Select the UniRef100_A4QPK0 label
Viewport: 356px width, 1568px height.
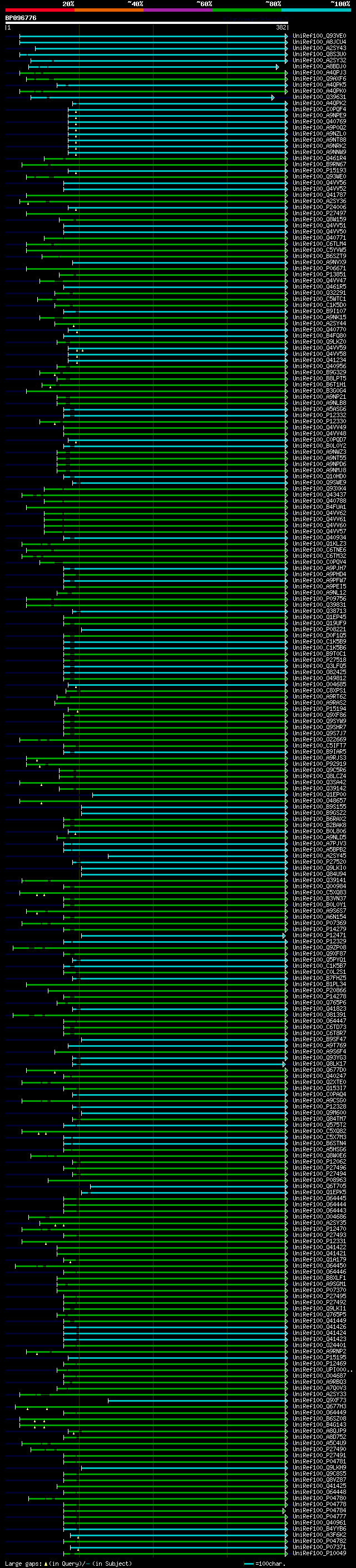click(319, 91)
